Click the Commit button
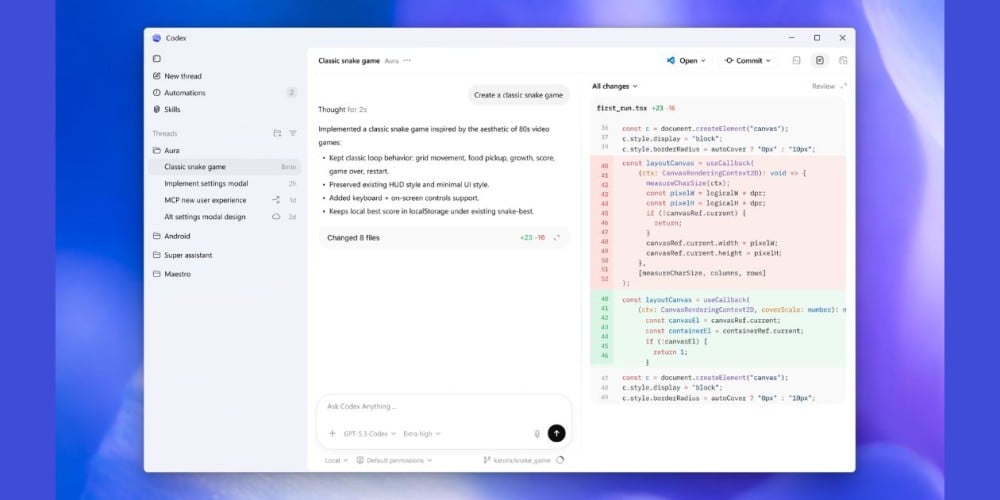Image resolution: width=1000 pixels, height=500 pixels. (748, 61)
